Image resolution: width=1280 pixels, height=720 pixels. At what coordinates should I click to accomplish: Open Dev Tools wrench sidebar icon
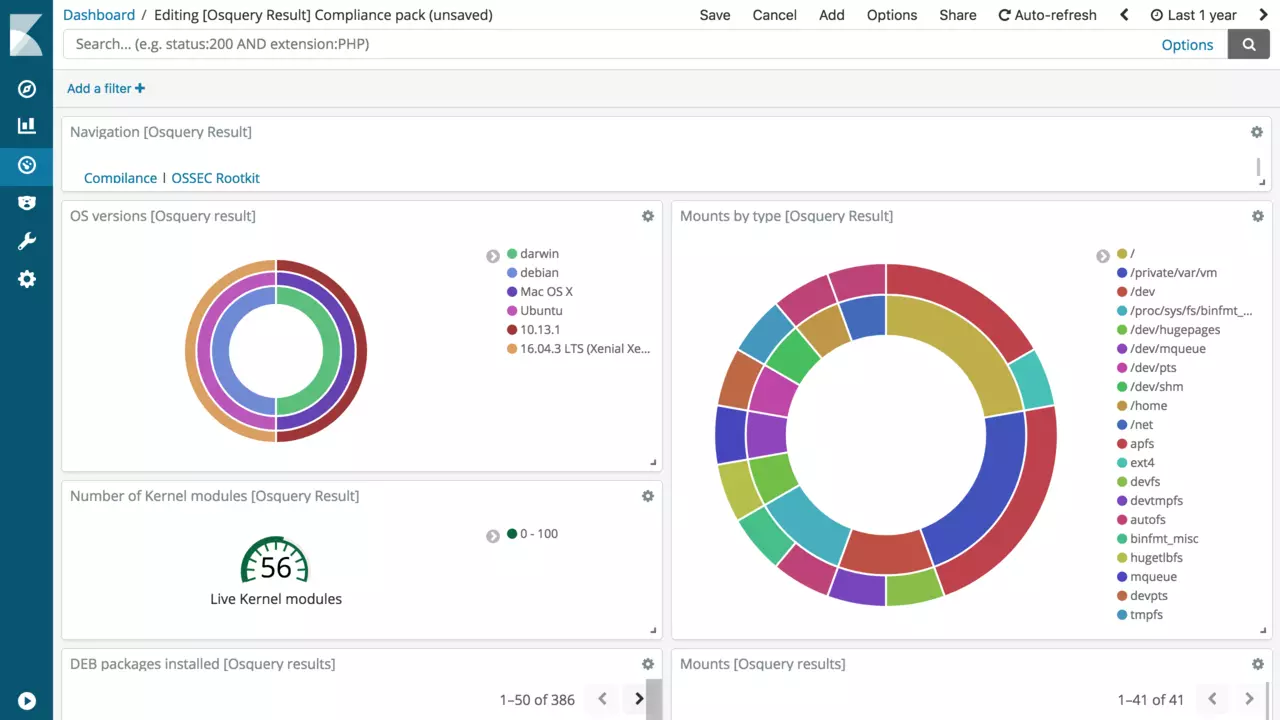[x=27, y=241]
